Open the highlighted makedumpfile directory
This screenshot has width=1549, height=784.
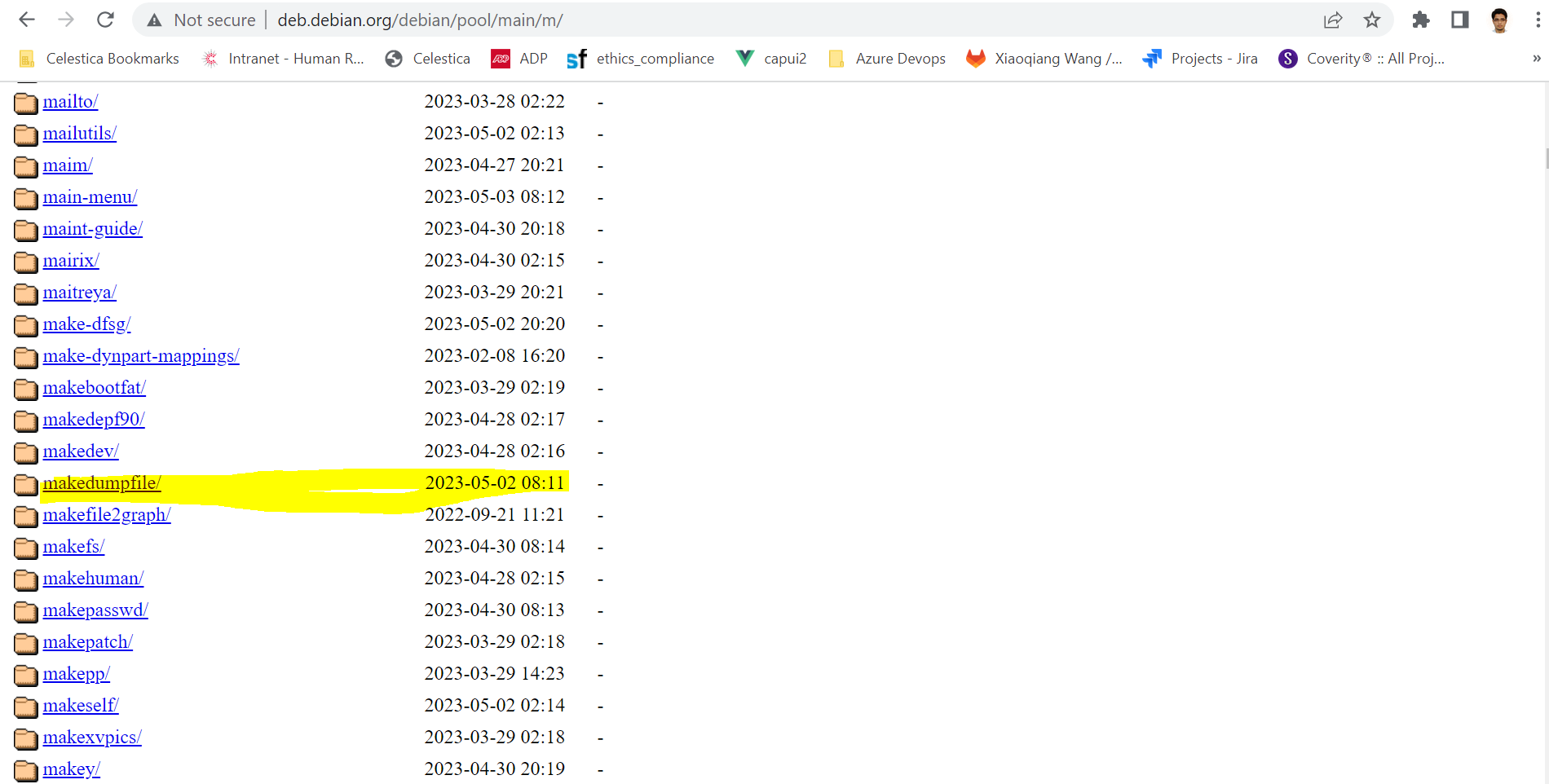click(101, 482)
